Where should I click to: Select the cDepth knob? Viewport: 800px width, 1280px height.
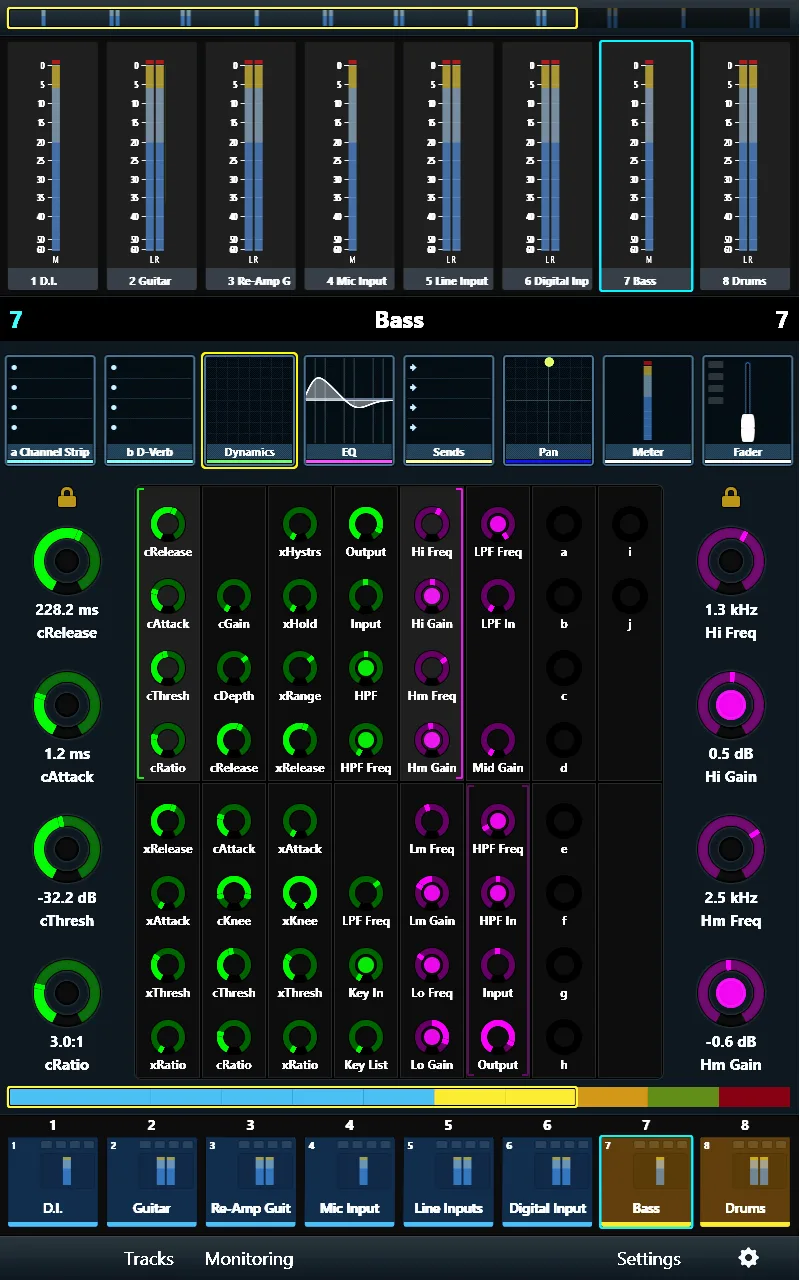tap(234, 668)
